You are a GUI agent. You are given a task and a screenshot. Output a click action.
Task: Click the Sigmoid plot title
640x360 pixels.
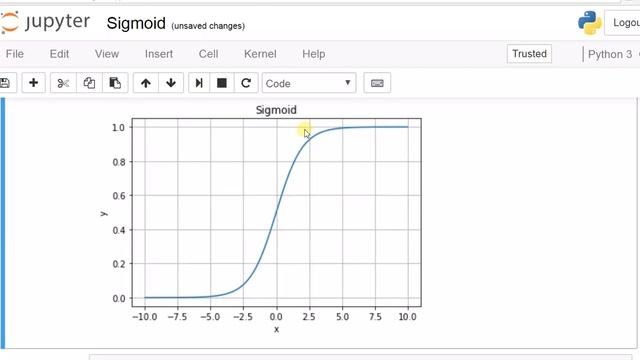[276, 110]
